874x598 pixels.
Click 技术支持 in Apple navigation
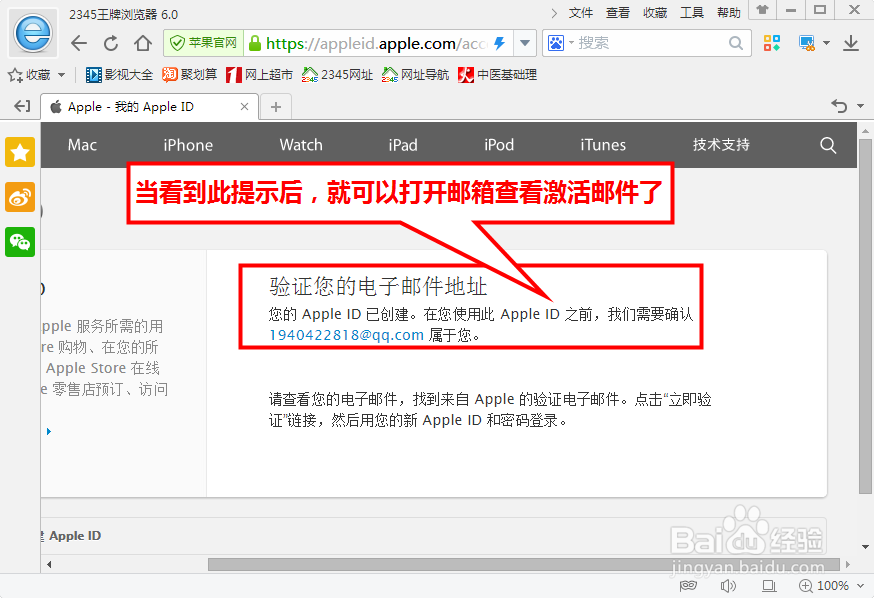click(x=721, y=145)
